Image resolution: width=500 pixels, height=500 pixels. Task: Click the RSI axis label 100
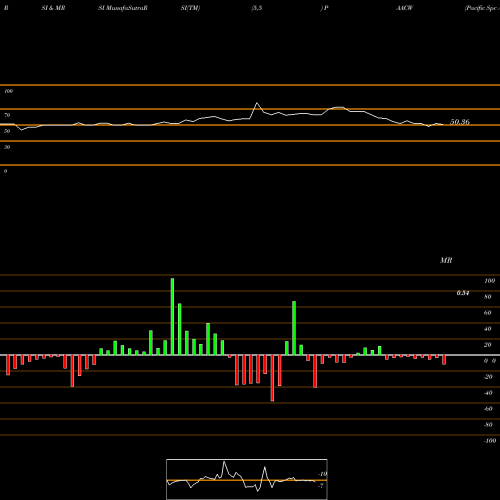point(8,91)
